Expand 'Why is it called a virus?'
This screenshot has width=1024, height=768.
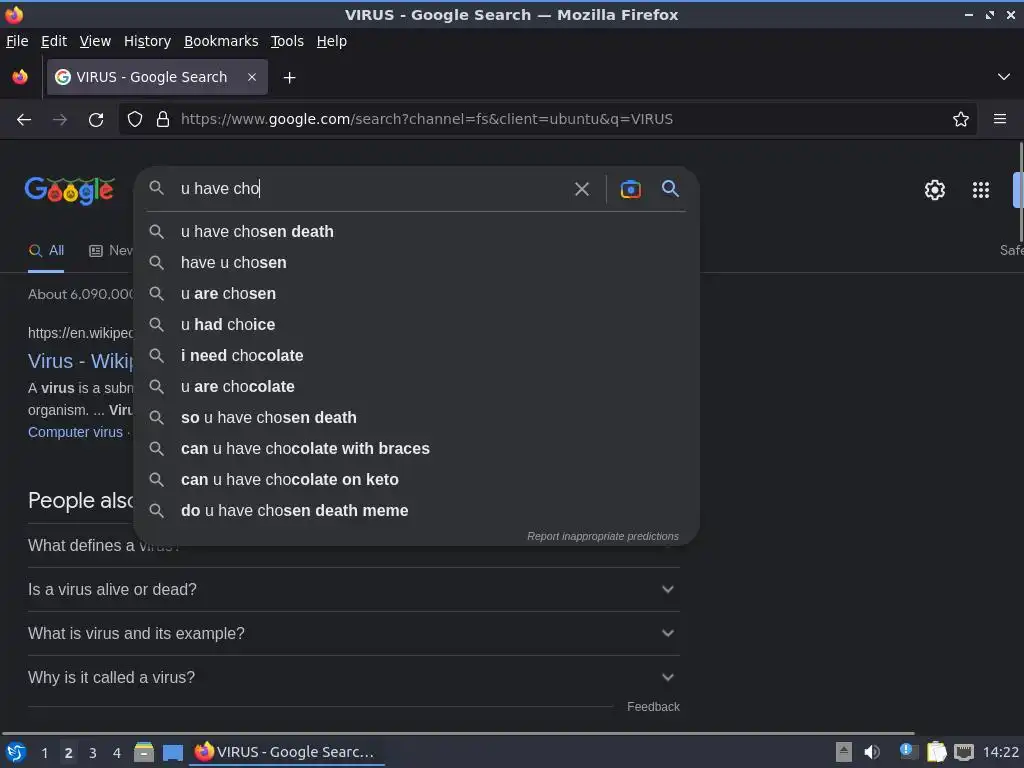pos(353,677)
